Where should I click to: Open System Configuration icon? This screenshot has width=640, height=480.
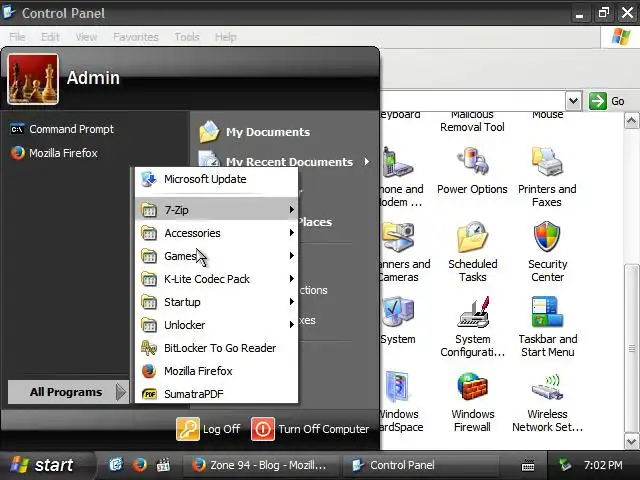coord(473,327)
